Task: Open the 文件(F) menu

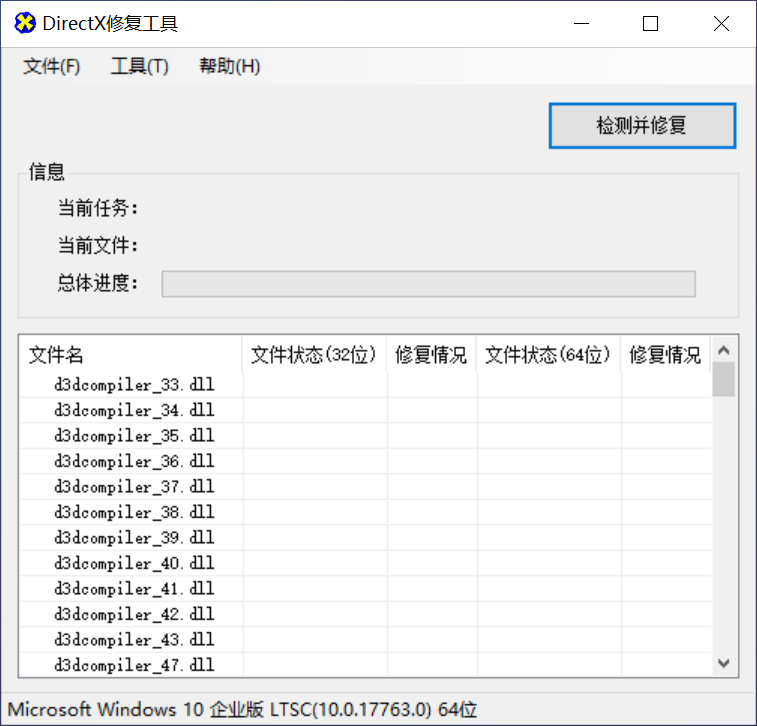Action: tap(52, 66)
